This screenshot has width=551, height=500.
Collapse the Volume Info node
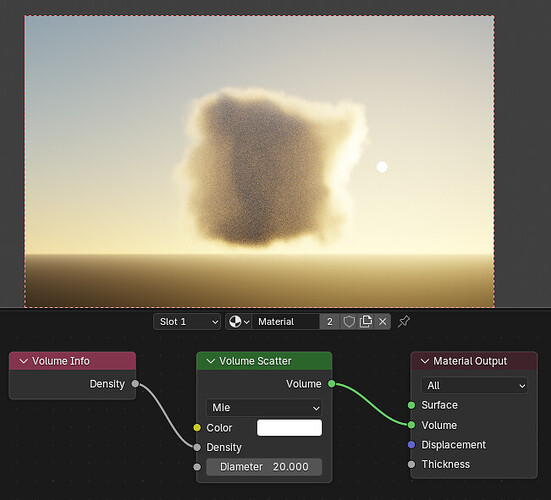click(x=24, y=361)
